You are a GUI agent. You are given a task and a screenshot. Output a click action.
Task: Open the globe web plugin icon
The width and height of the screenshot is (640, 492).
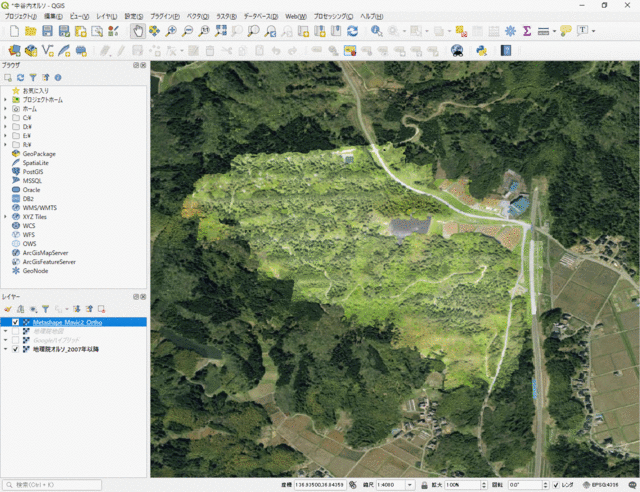[x=457, y=51]
